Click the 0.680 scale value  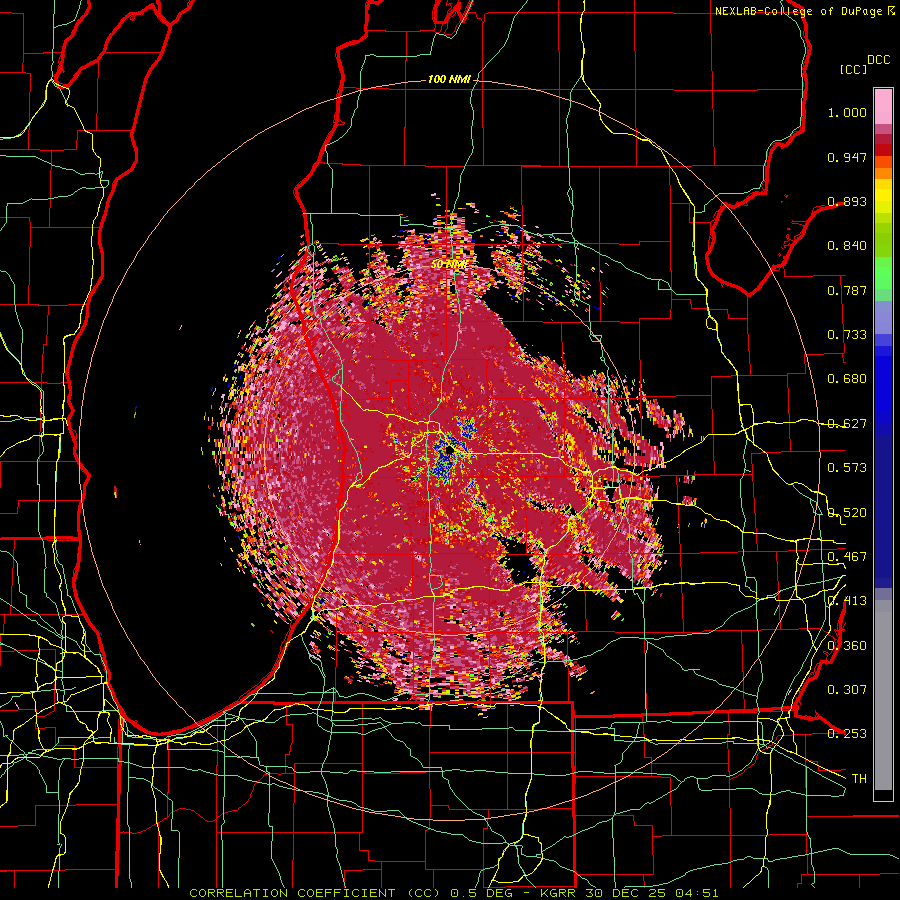847,379
